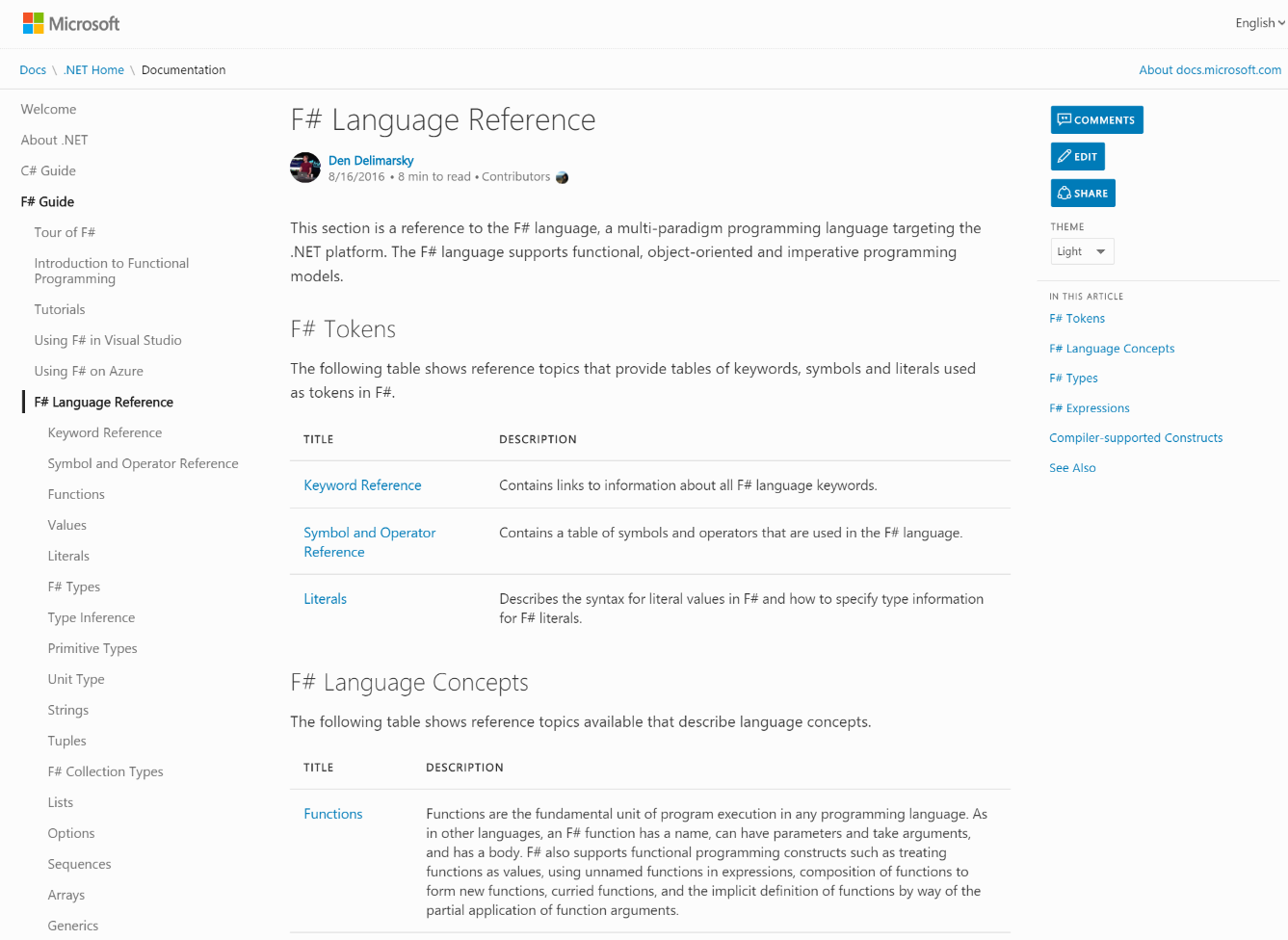Open About docs.microsoft.com link
Viewport: 1288px width, 940px height.
click(x=1210, y=70)
